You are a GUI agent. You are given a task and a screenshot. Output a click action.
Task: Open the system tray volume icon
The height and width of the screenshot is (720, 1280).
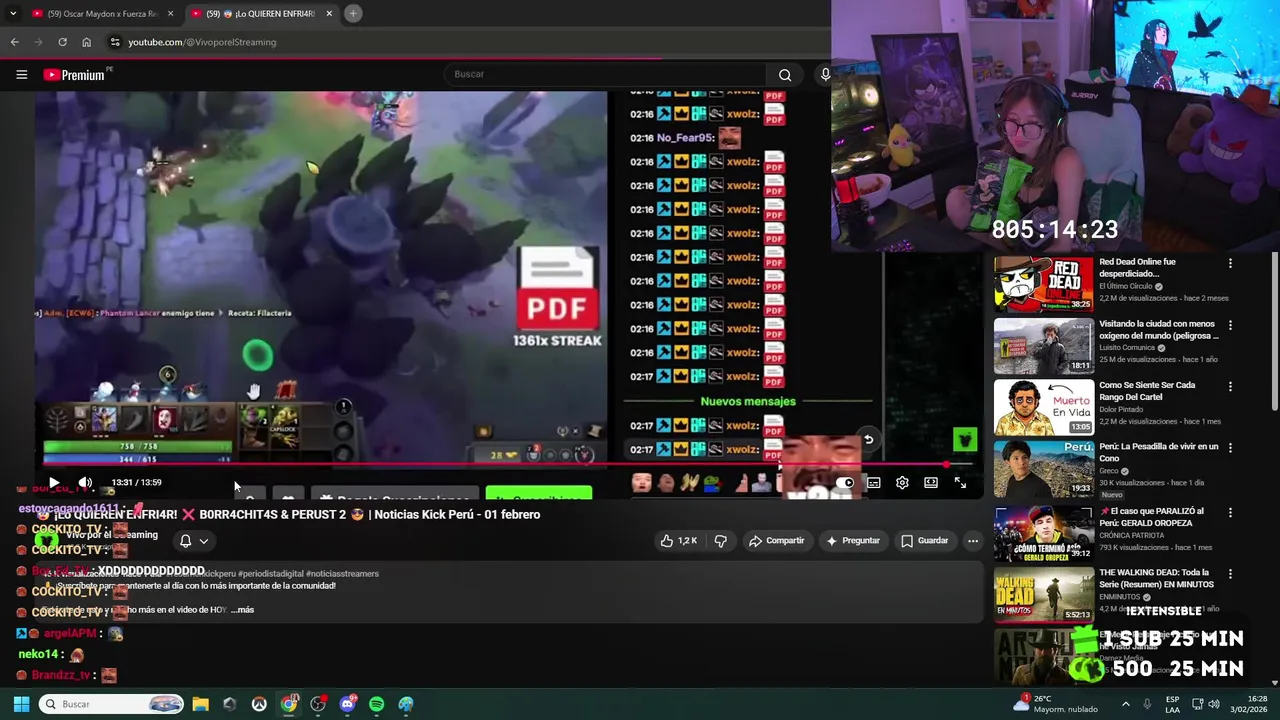(1214, 704)
